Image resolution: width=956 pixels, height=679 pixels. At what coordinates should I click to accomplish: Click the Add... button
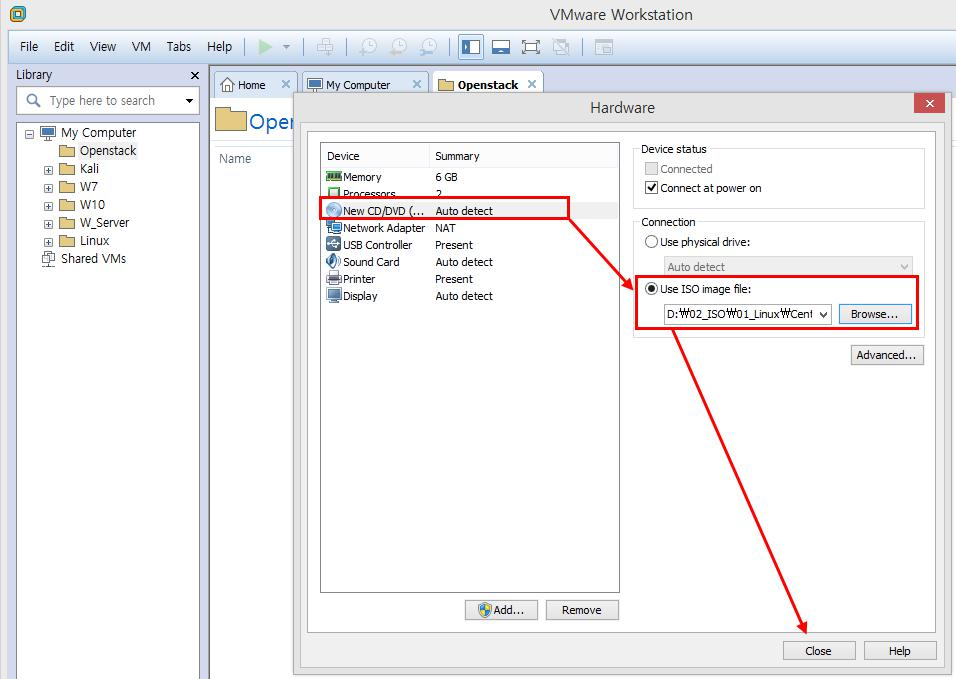click(501, 610)
